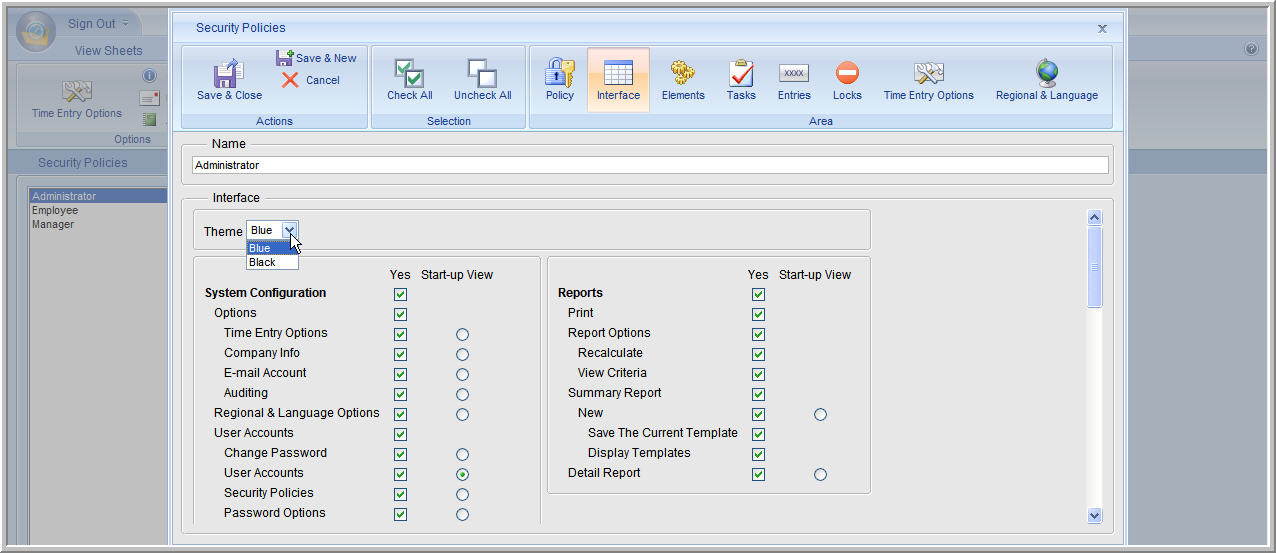Viewport: 1276px width, 553px height.
Task: Close the Security Policies dialog
Action: pyautogui.click(x=1102, y=29)
